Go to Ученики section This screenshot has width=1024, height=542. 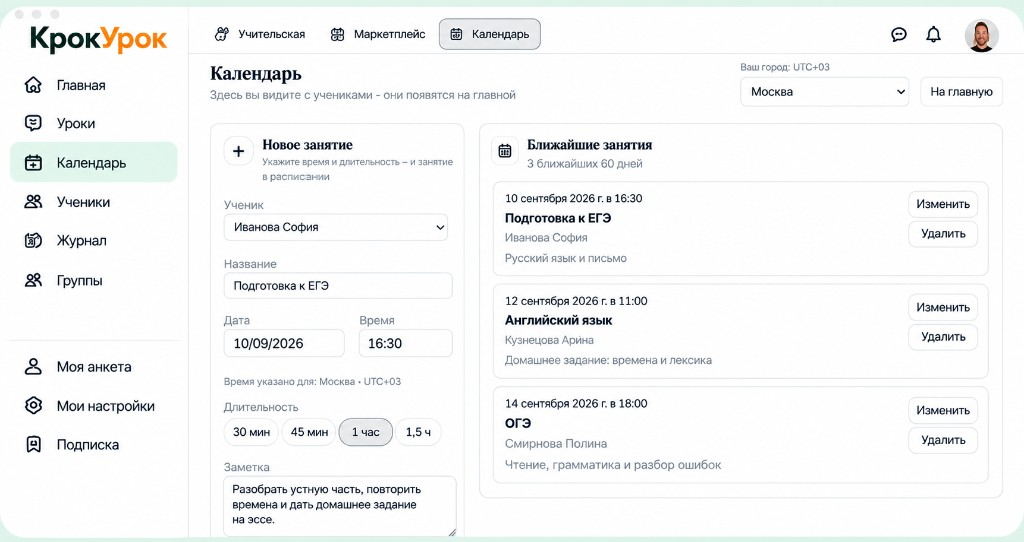tap(93, 202)
